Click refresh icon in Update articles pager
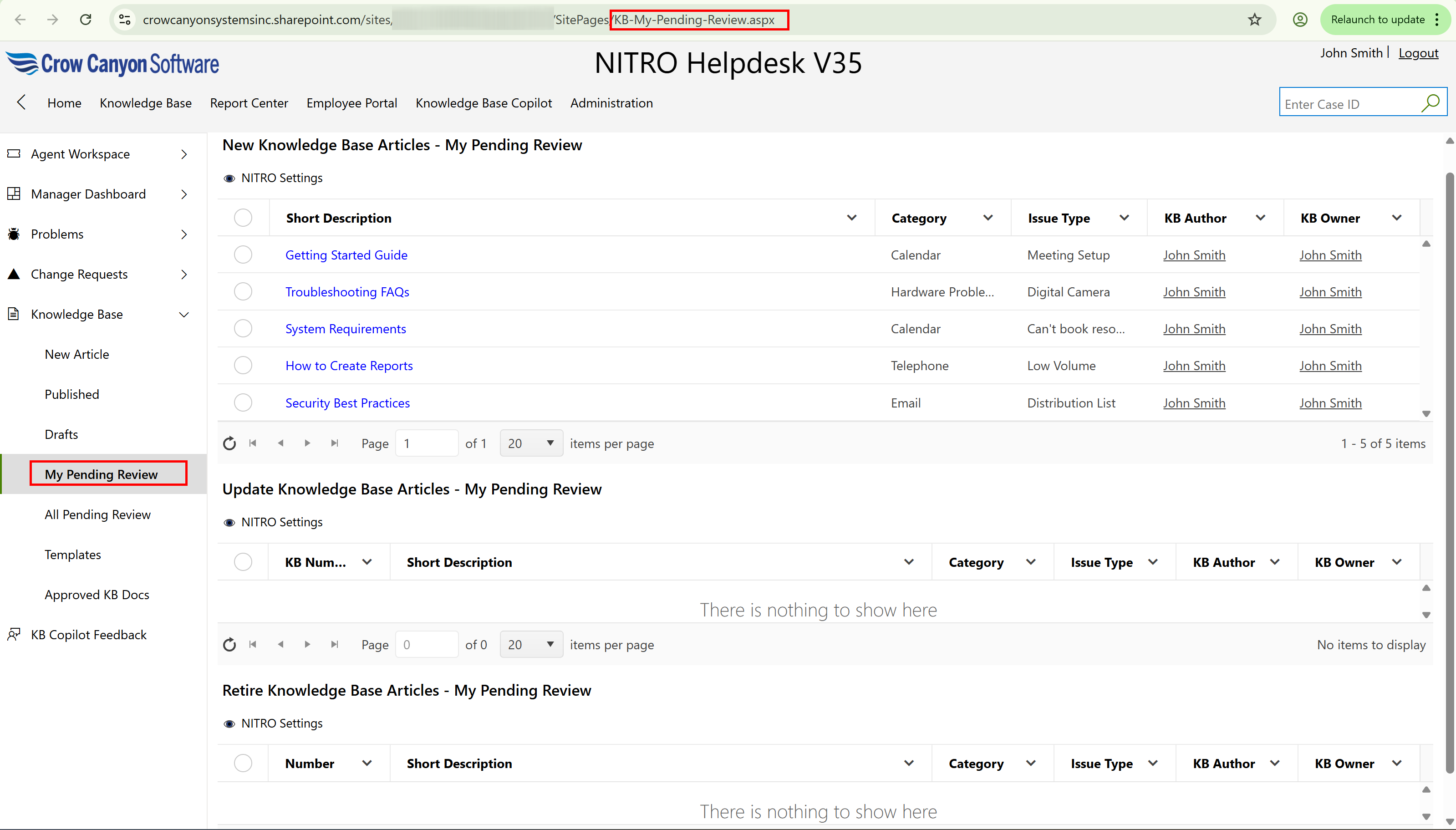This screenshot has width=1456, height=830. click(229, 645)
